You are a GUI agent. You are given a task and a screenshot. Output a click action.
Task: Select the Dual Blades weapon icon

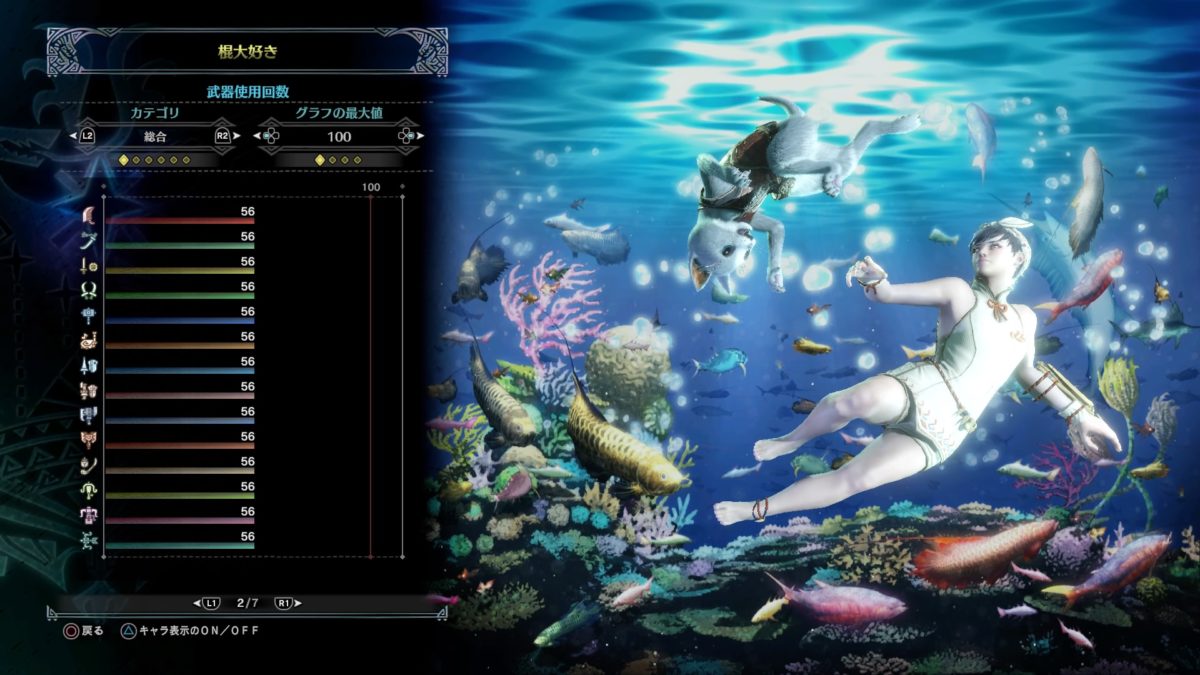(89, 289)
